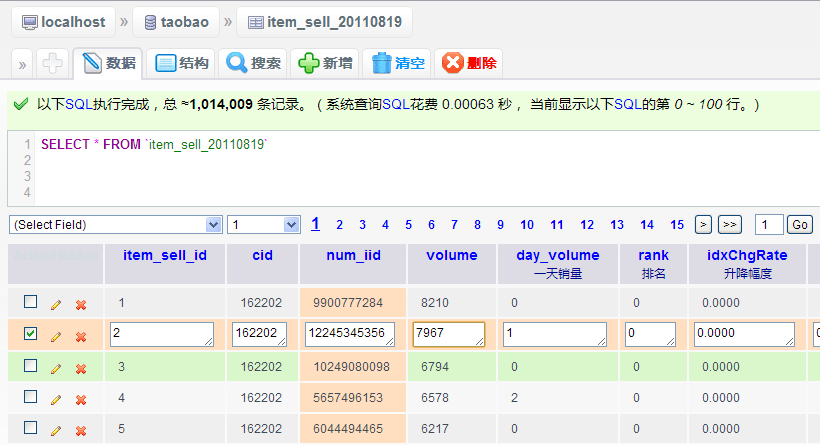The image size is (820, 445).
Task: Click the red delete icon for row 4
Action: coord(81,399)
